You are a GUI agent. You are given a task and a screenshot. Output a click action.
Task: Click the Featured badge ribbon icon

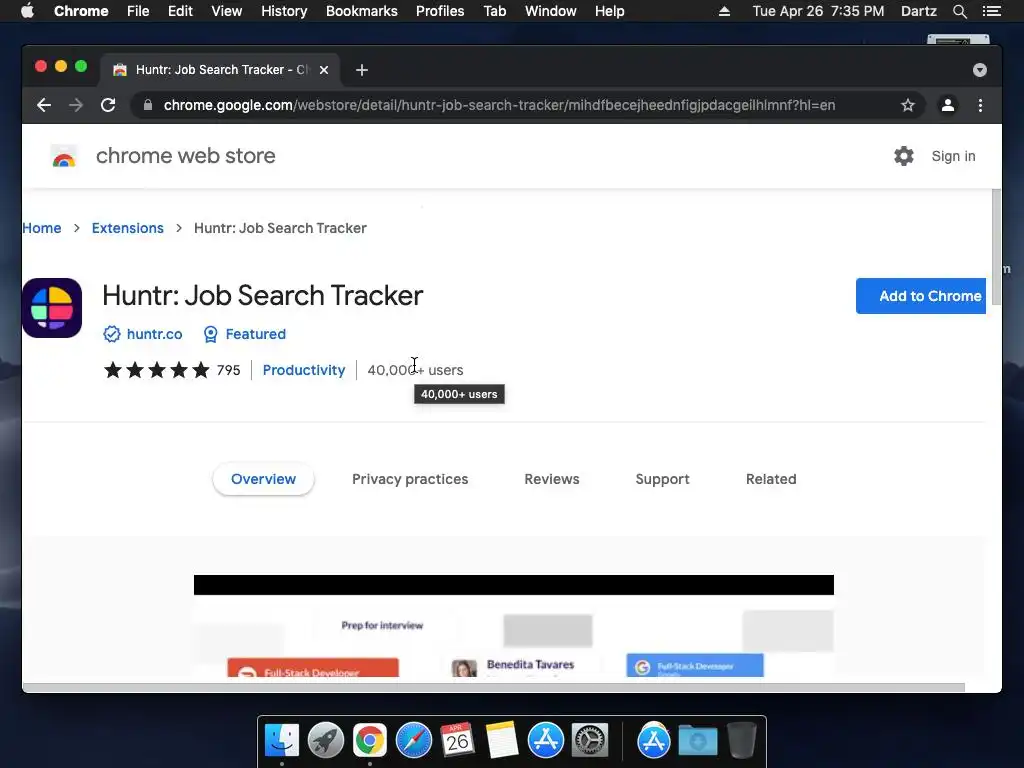pyautogui.click(x=210, y=334)
